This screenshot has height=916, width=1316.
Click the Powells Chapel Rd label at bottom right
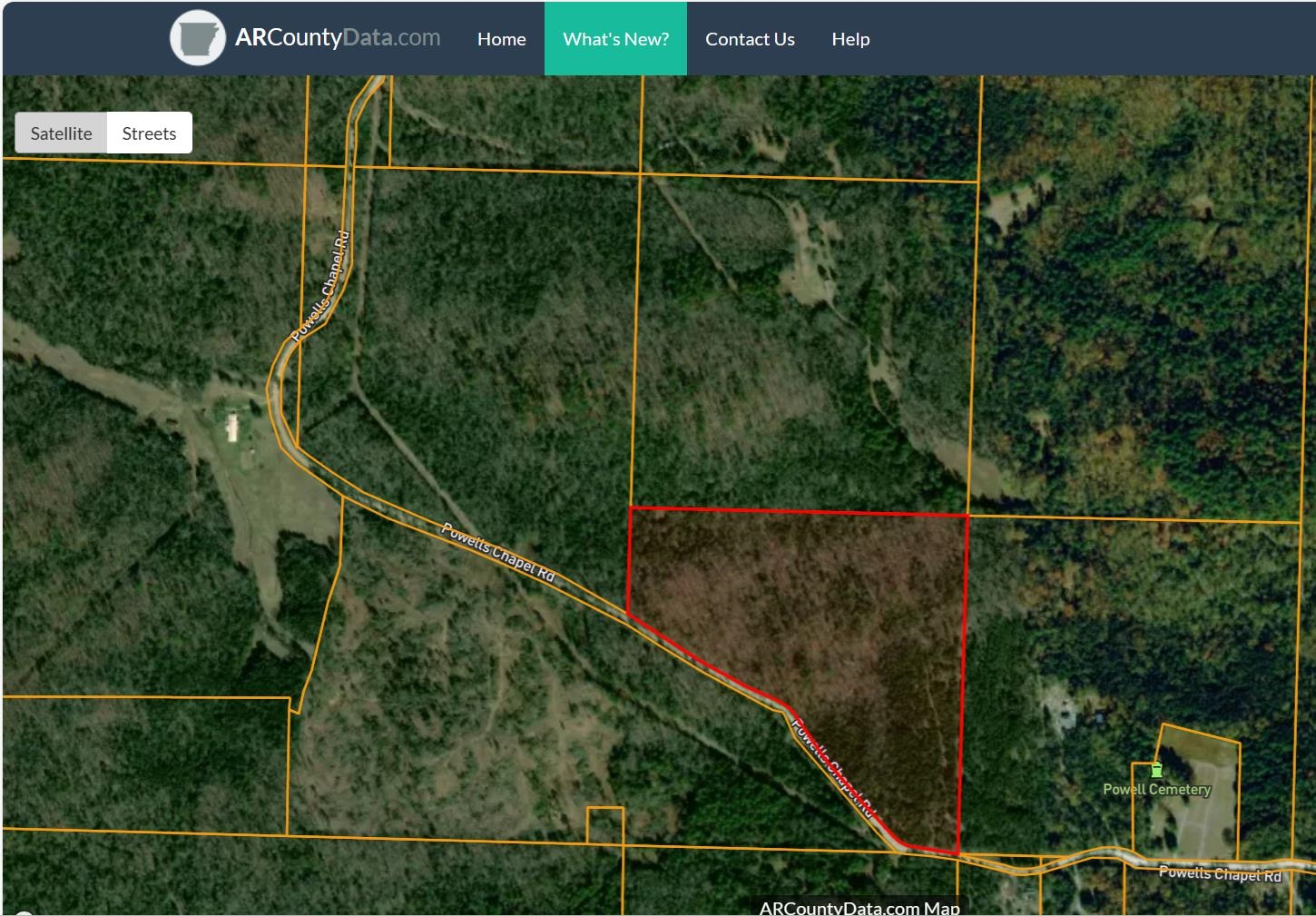tap(1219, 873)
